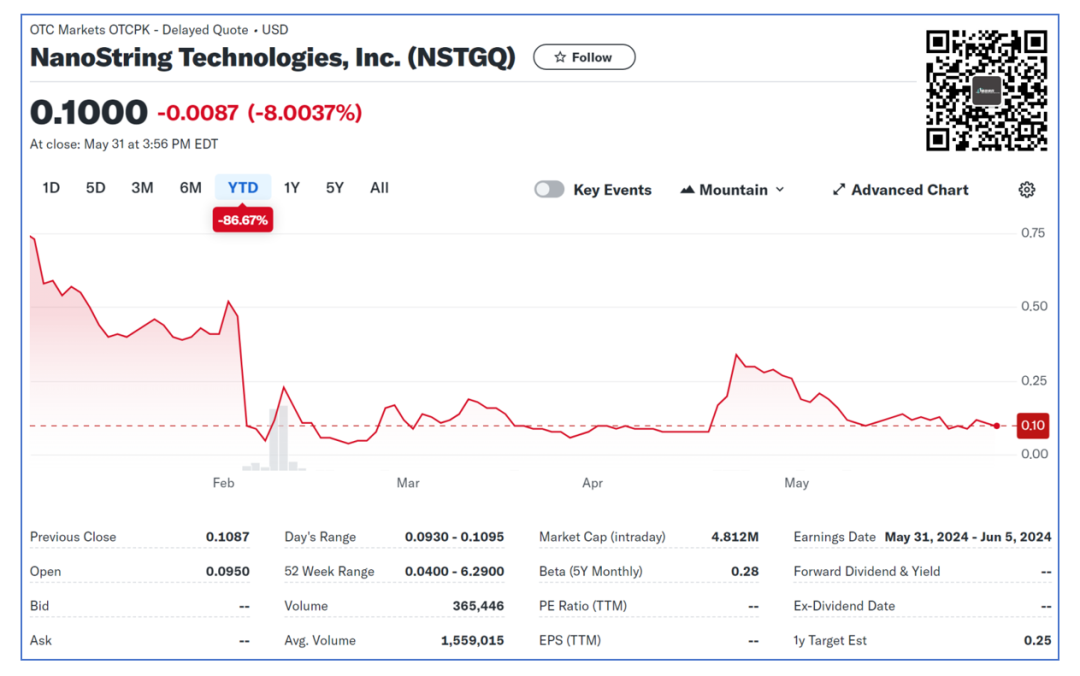Viewport: 1080px width, 676px height.
Task: Select the All time range tab
Action: click(380, 187)
